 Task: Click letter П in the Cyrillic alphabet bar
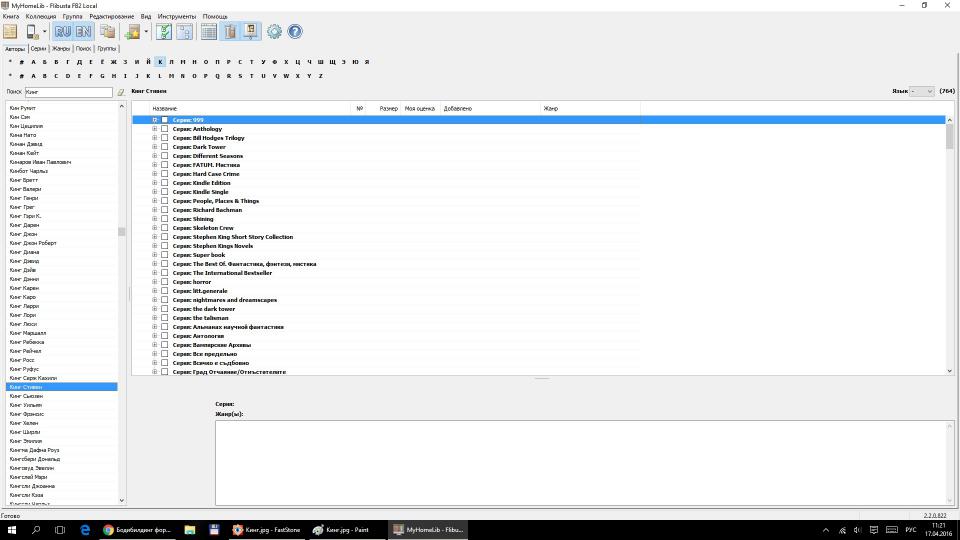[x=217, y=62]
